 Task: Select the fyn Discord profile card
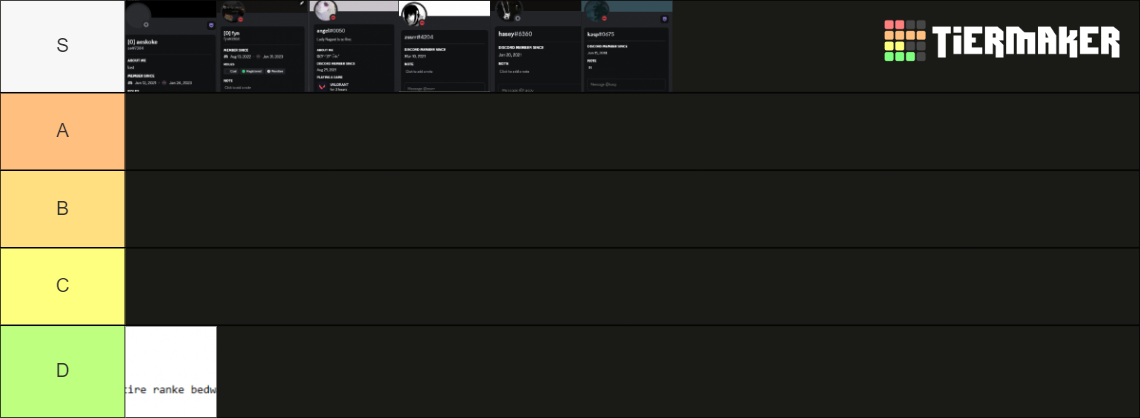click(262, 46)
